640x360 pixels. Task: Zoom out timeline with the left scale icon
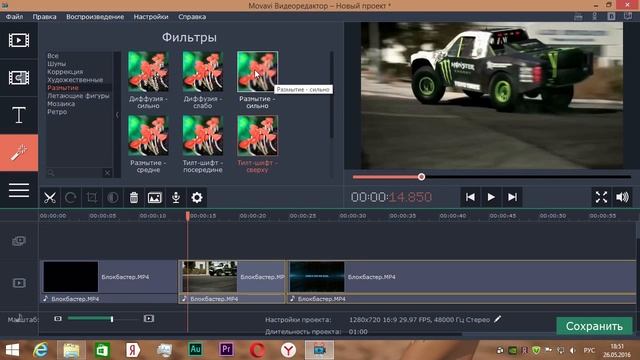point(58,318)
